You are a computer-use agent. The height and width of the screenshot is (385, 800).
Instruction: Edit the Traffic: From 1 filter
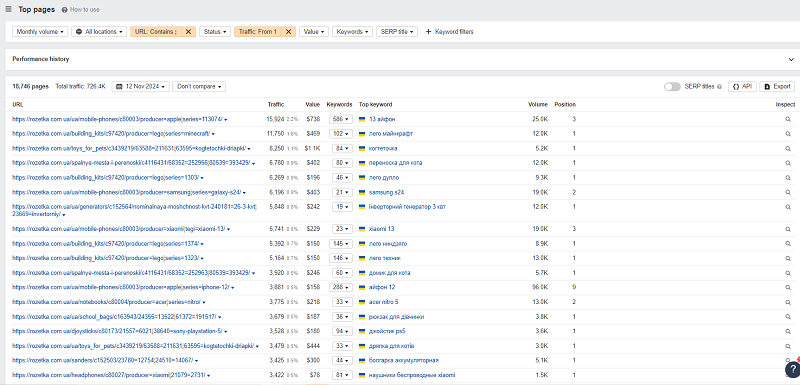pos(258,32)
